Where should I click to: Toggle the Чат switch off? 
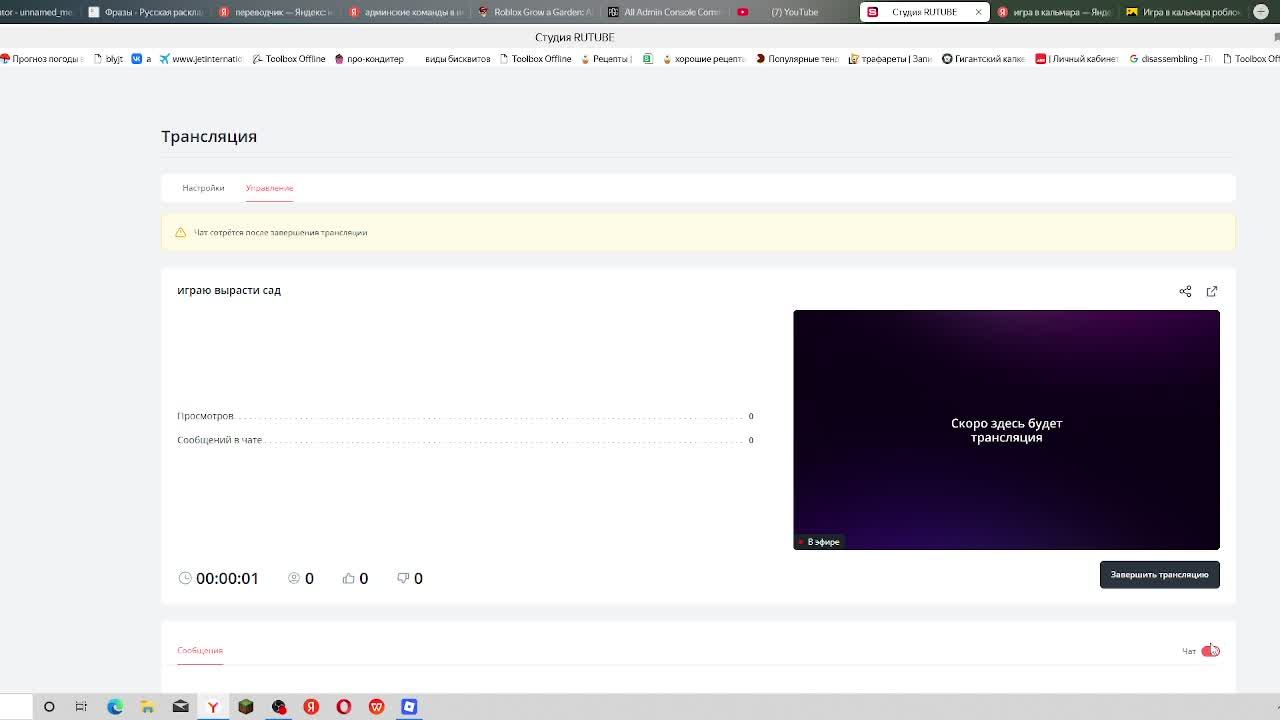[x=1210, y=651]
